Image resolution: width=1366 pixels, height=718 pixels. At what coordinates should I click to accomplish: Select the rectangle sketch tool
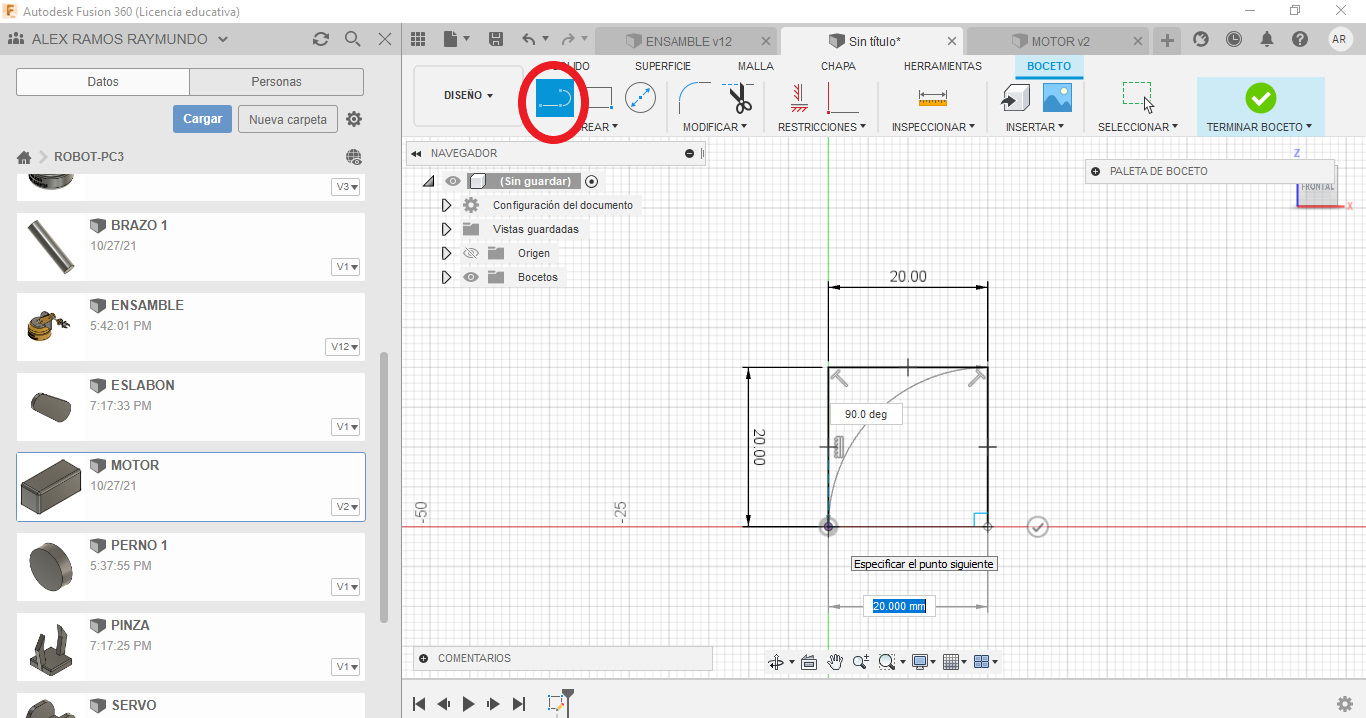click(x=598, y=98)
